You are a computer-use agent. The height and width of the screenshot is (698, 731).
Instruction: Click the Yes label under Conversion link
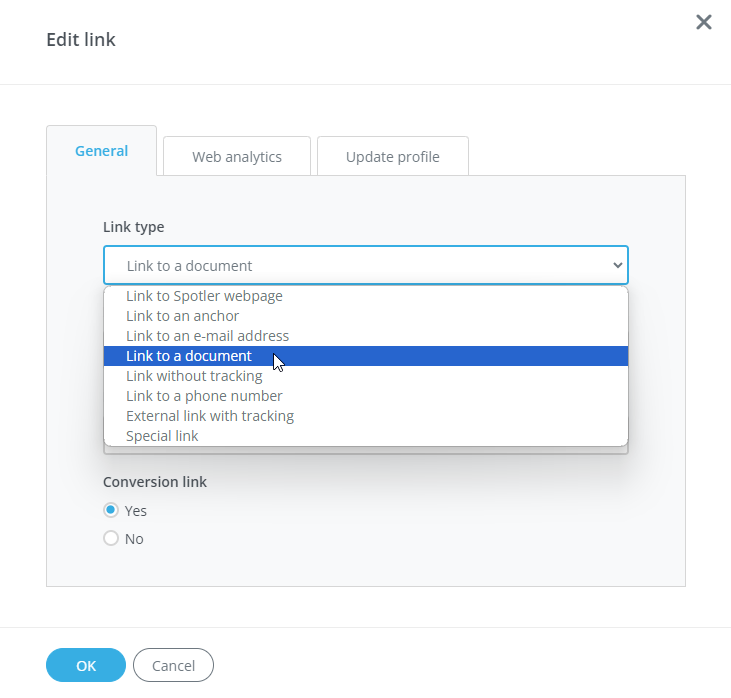tap(136, 511)
